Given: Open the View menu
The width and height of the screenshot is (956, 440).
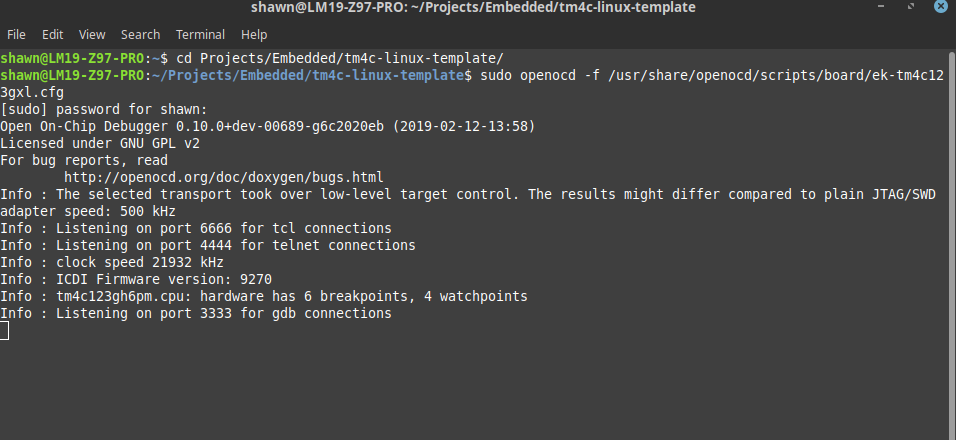Looking at the screenshot, I should pyautogui.click(x=92, y=34).
